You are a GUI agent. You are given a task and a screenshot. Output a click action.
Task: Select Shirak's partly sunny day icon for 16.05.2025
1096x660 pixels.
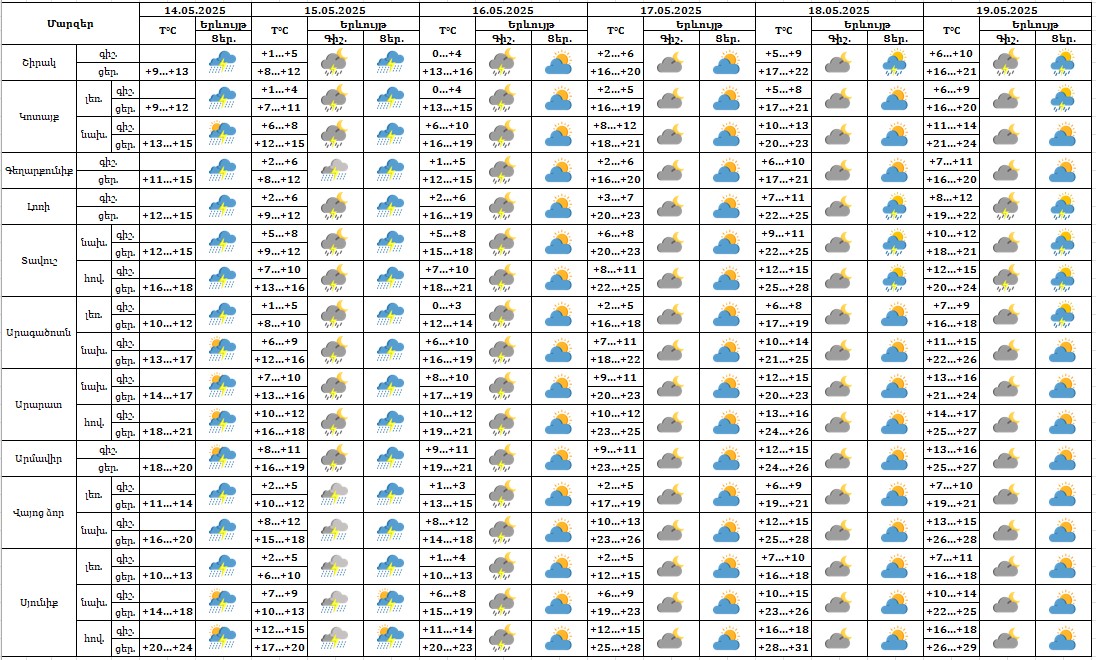(559, 63)
